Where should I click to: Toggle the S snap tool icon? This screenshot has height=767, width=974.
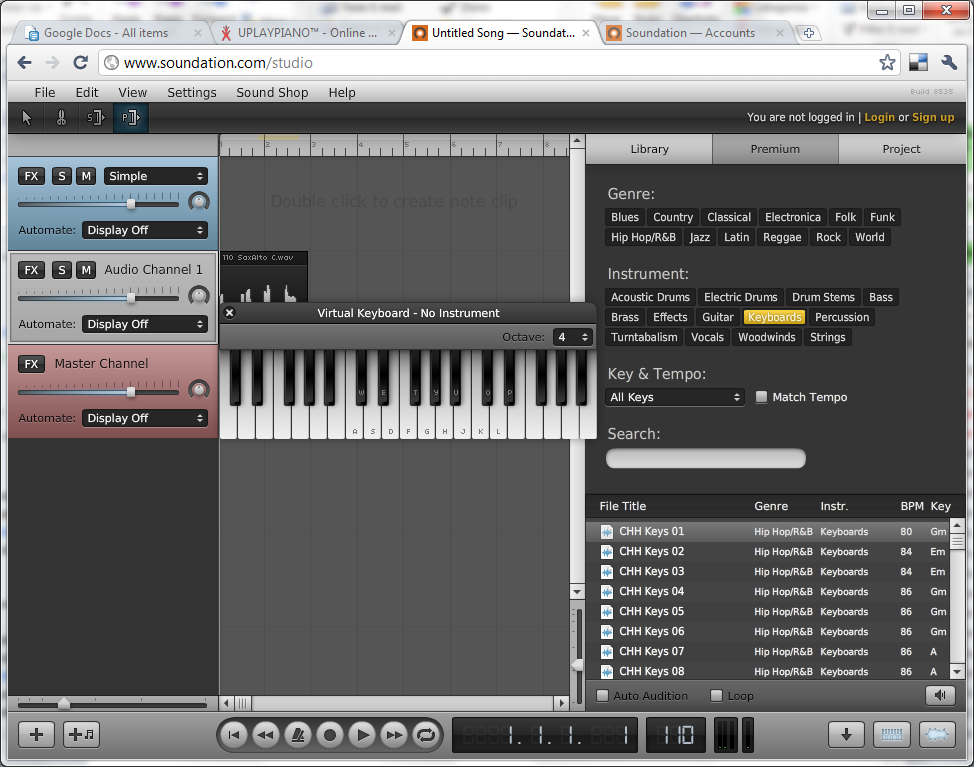coord(96,117)
